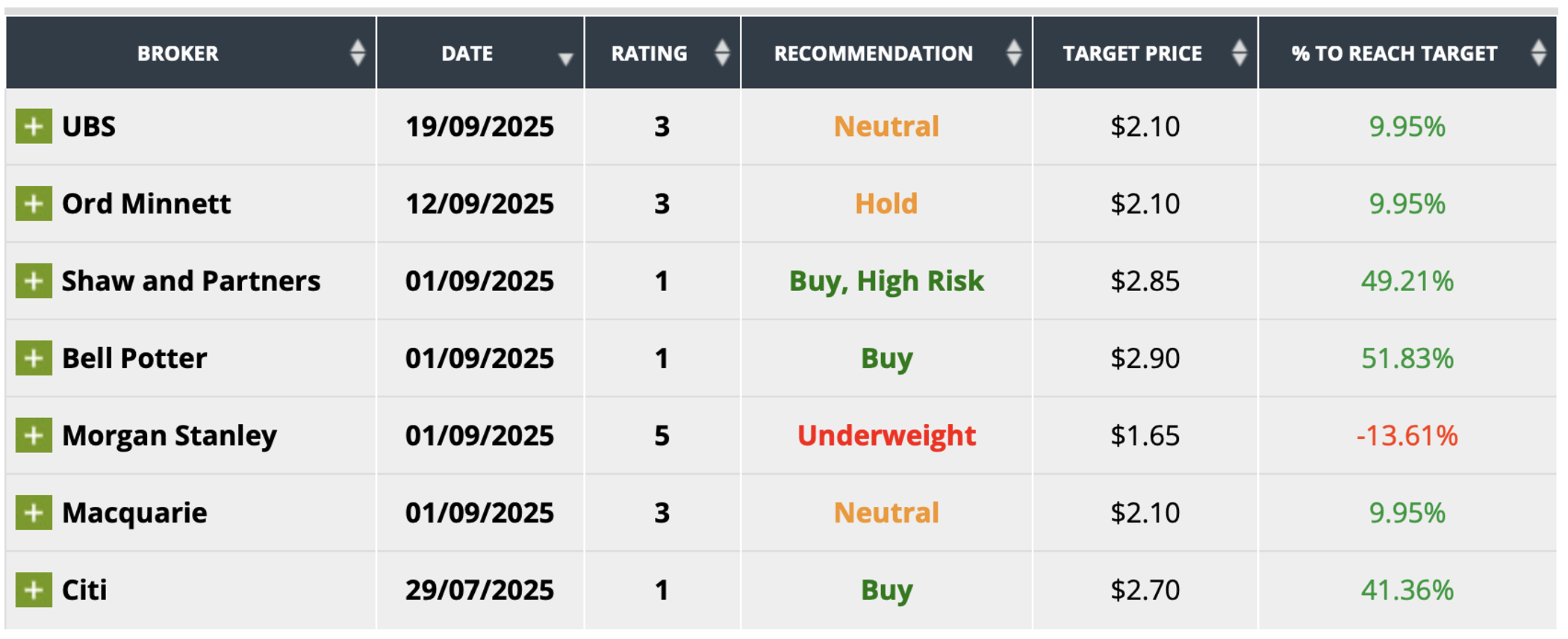This screenshot has height=639, width=1568.
Task: Click the Buy, High Risk recommendation
Action: pyautogui.click(x=886, y=281)
